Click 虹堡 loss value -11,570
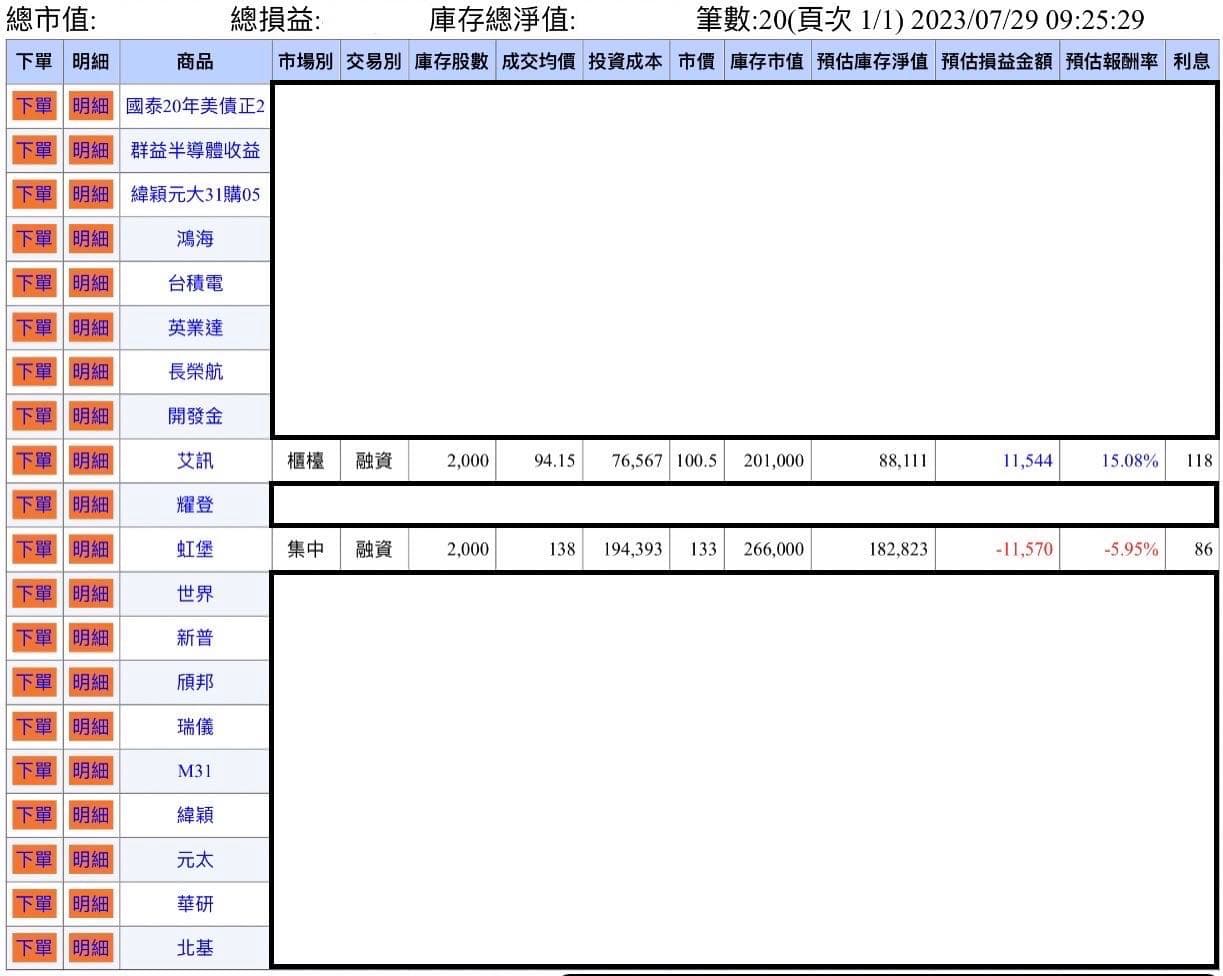The image size is (1223, 976). point(1024,549)
